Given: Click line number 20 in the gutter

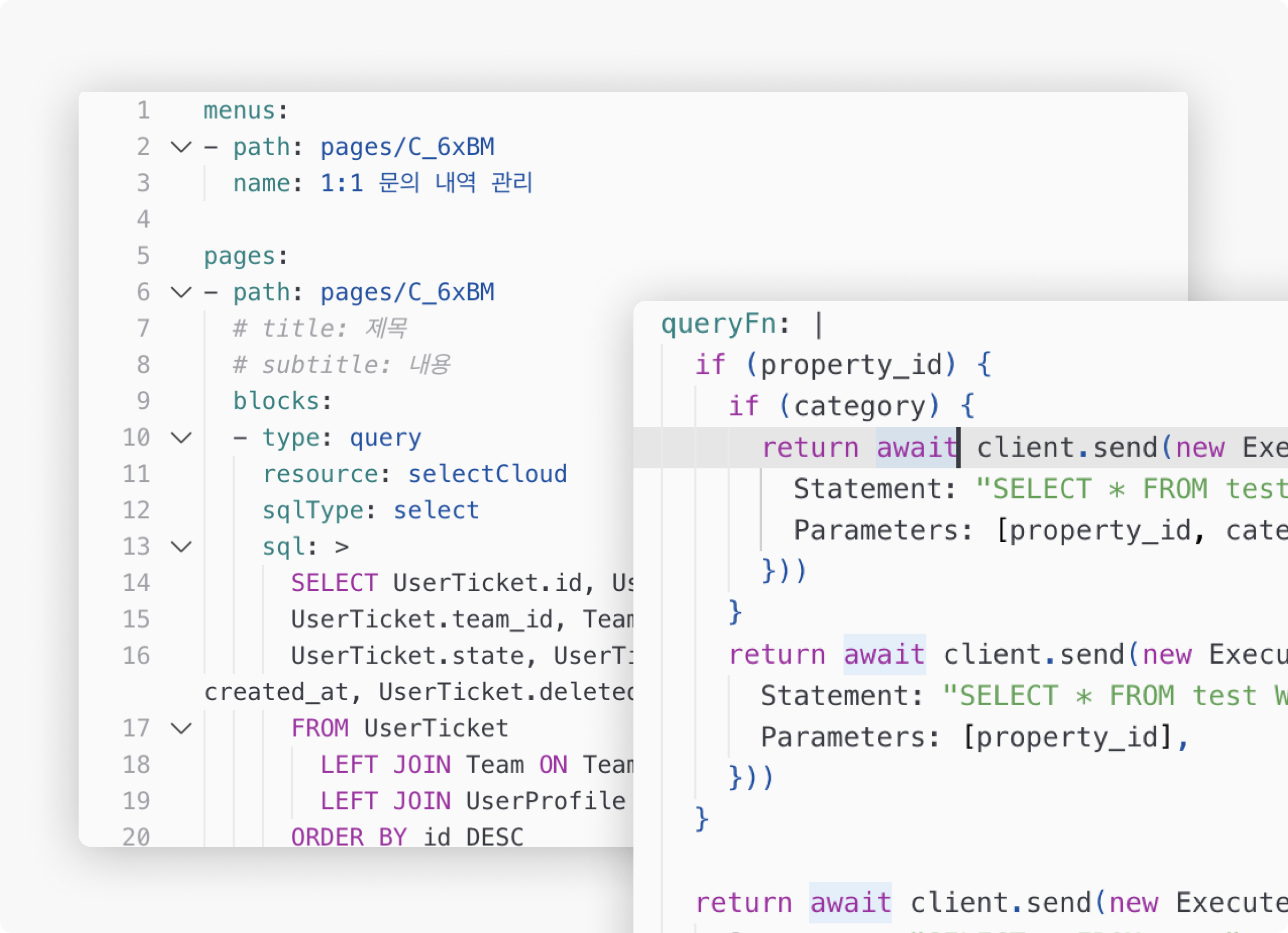Looking at the screenshot, I should (x=136, y=836).
